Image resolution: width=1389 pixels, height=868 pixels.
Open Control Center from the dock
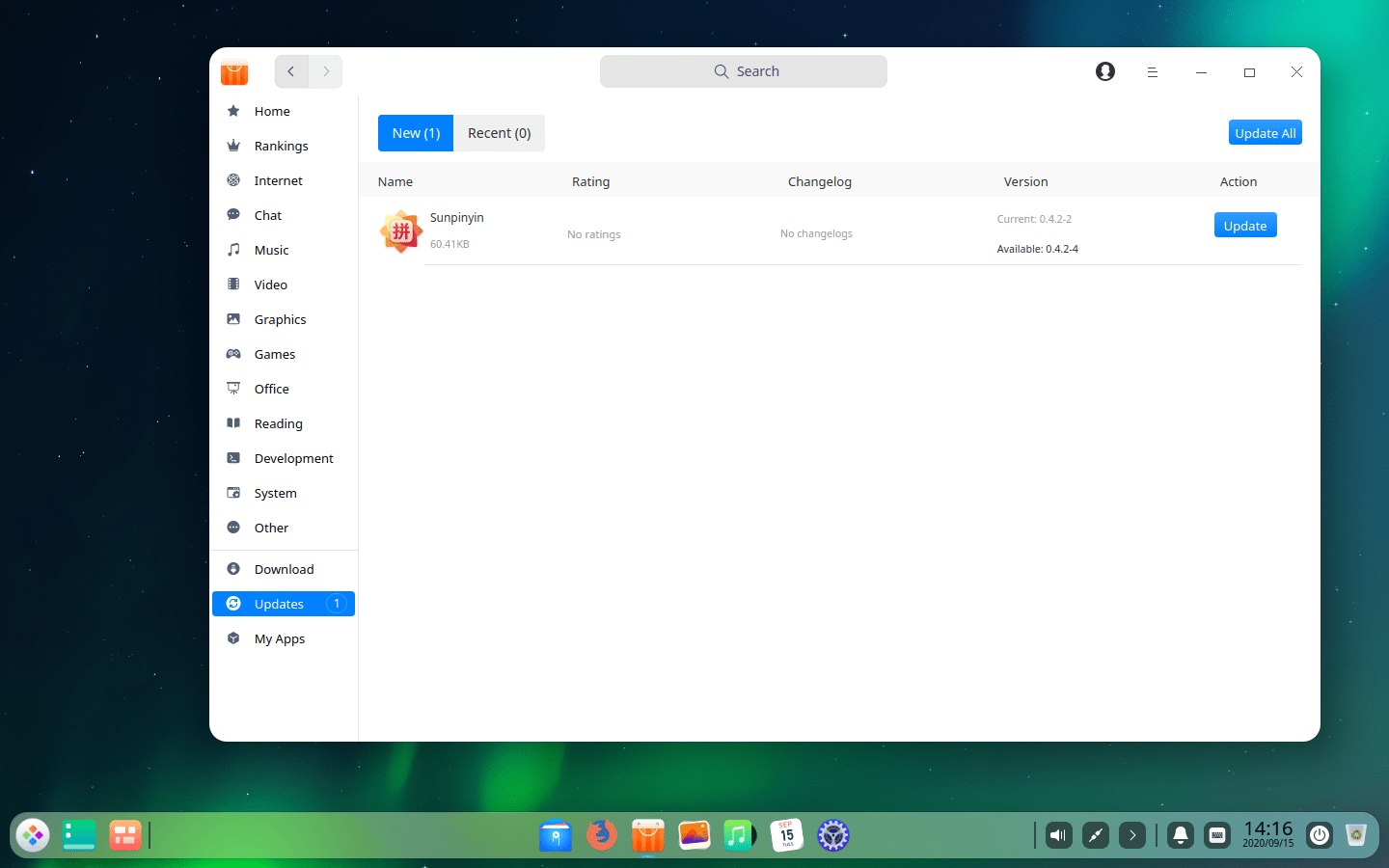(832, 835)
